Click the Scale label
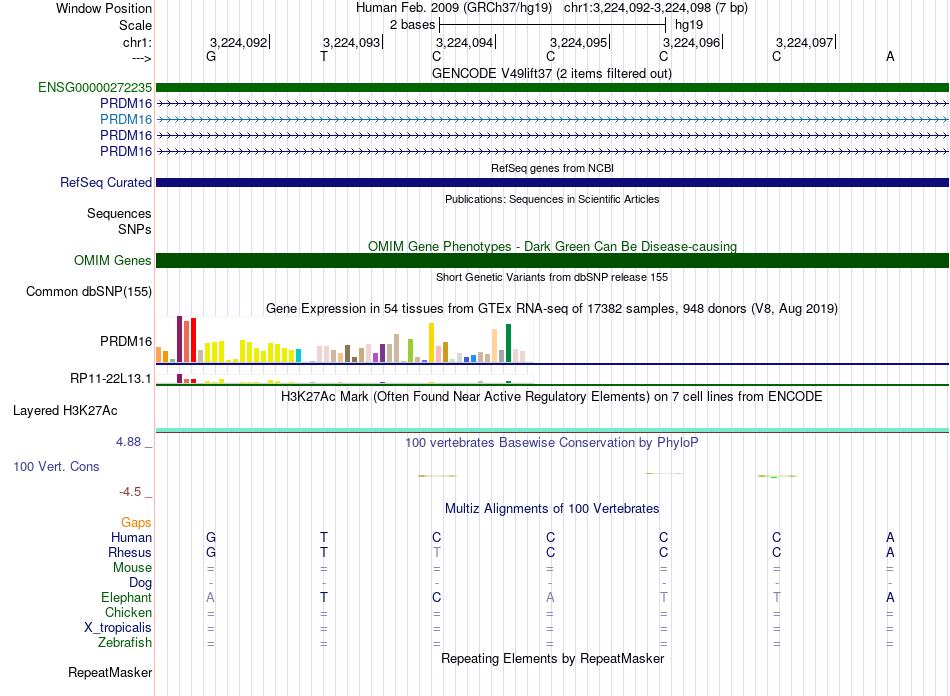Viewport: 950px width, 696px height. pos(135,25)
